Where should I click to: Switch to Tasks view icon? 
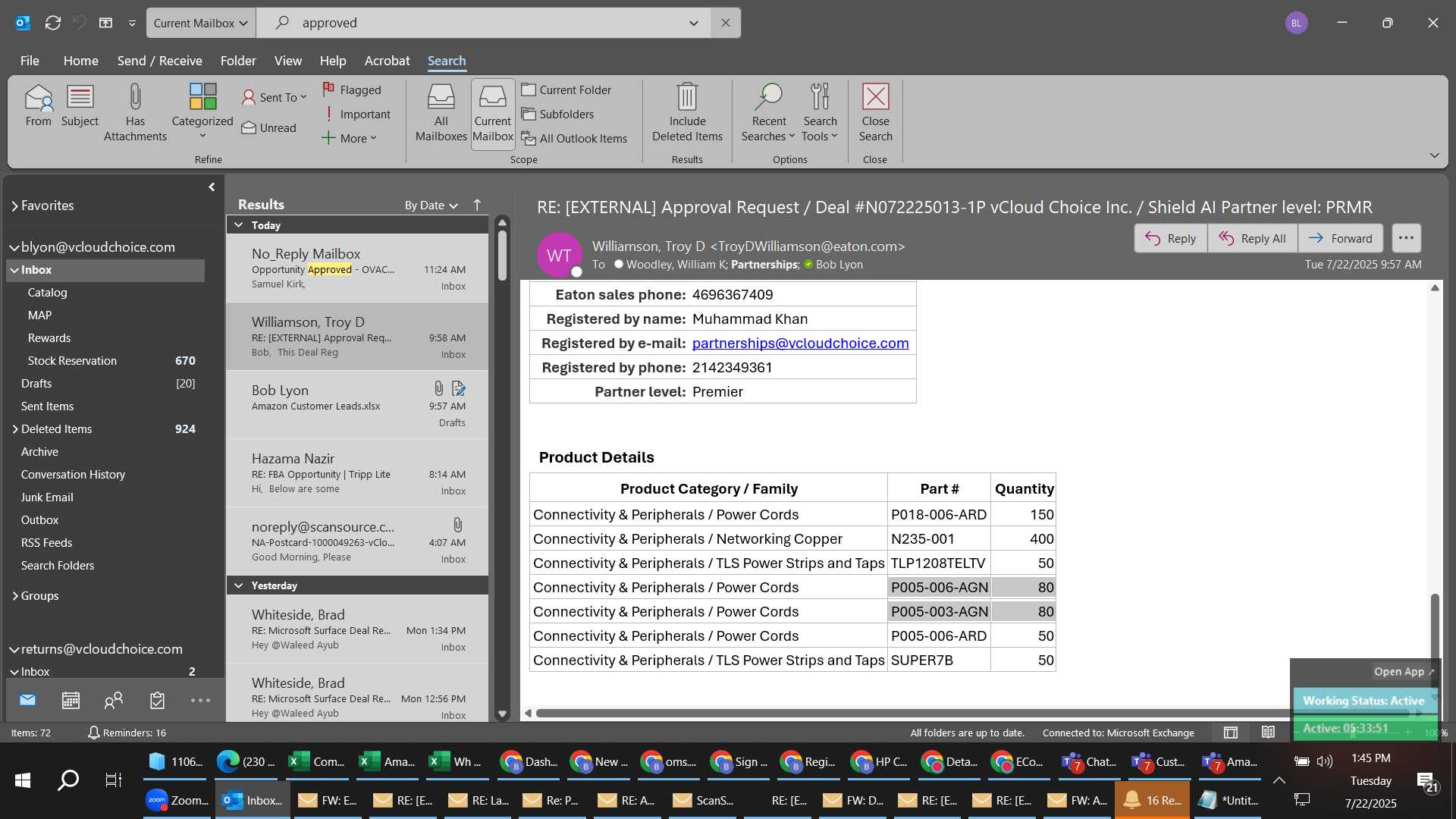[157, 700]
